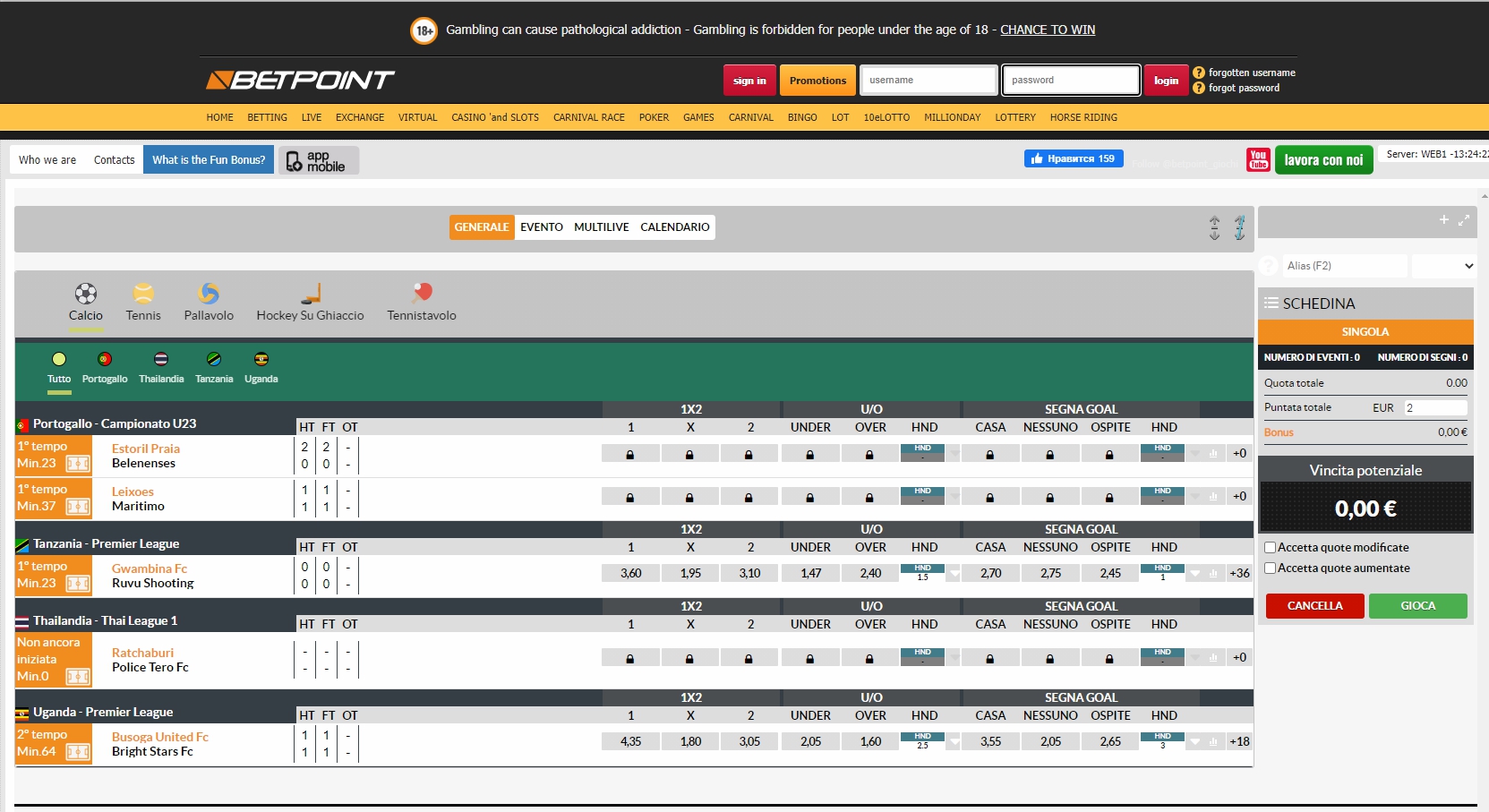This screenshot has height=812, width=1489.
Task: Switch to the EVENTO tab
Action: pos(542,227)
